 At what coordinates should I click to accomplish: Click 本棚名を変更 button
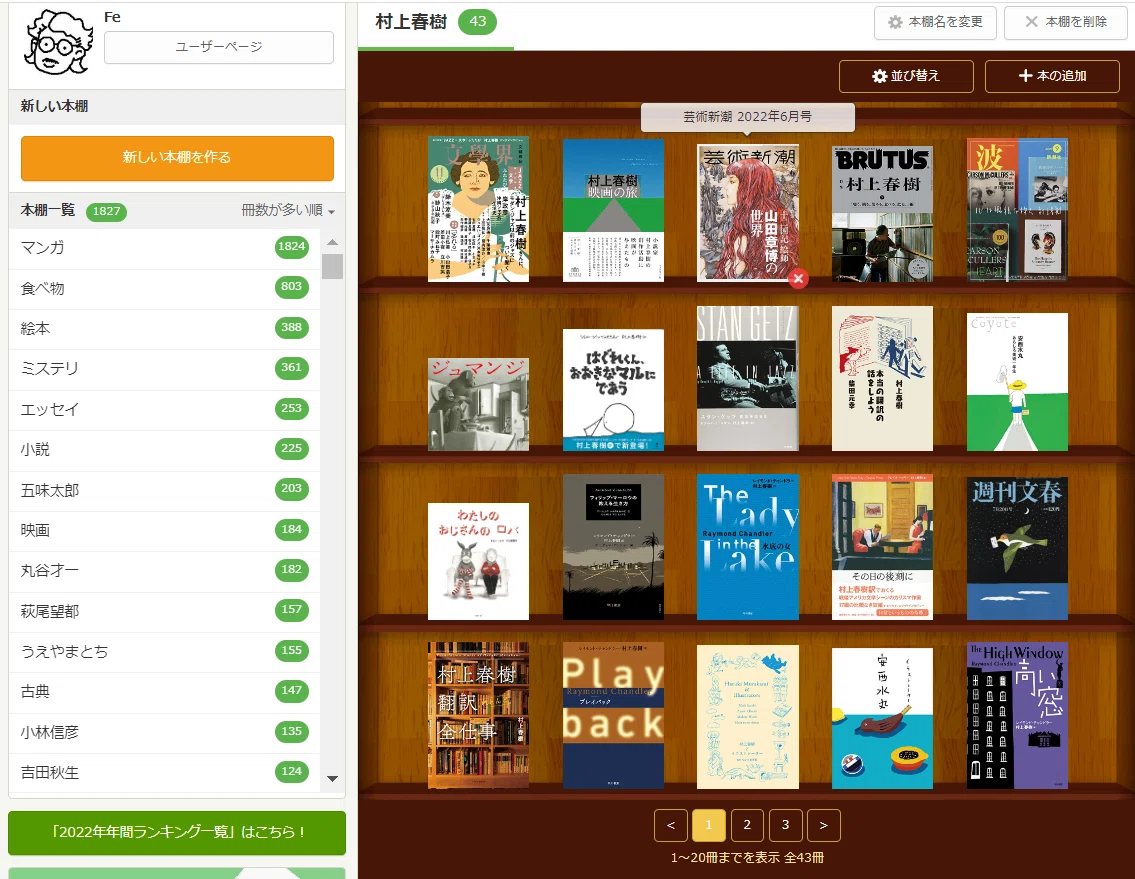(935, 22)
